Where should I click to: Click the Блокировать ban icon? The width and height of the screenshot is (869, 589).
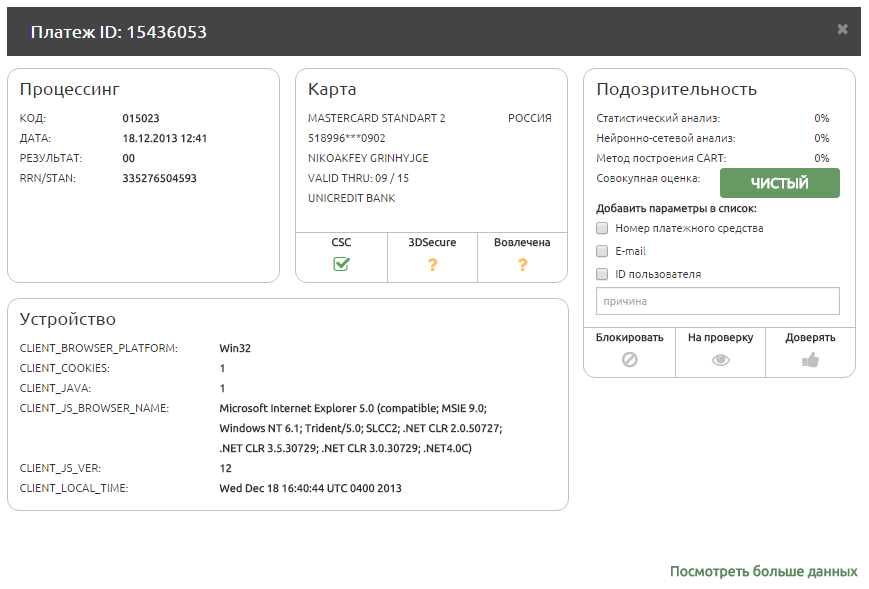tap(629, 360)
